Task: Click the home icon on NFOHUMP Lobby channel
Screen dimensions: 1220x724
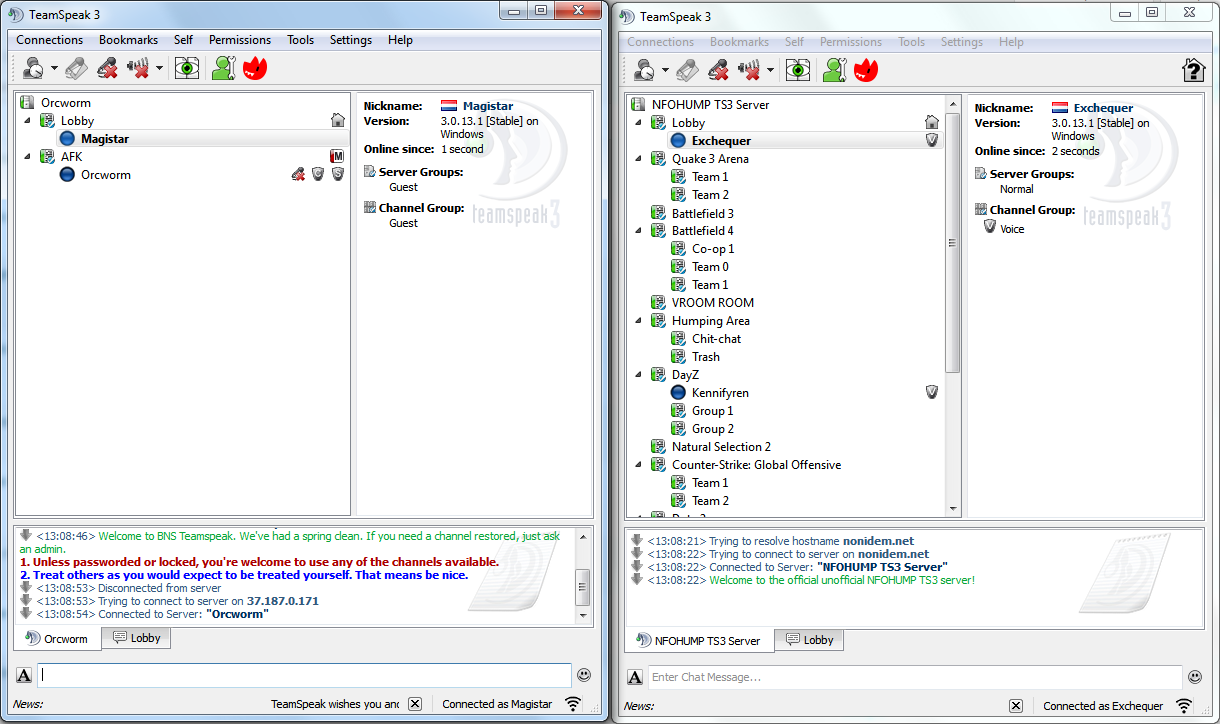Action: (x=932, y=122)
